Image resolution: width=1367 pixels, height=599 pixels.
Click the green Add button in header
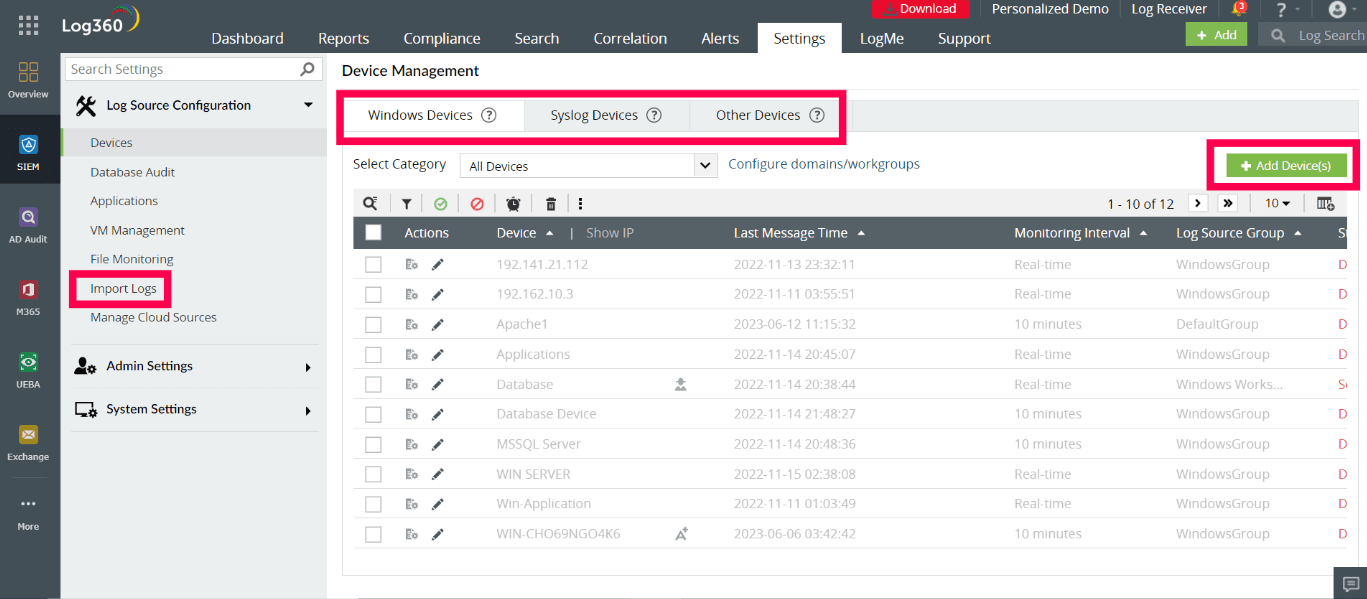pyautogui.click(x=1216, y=34)
